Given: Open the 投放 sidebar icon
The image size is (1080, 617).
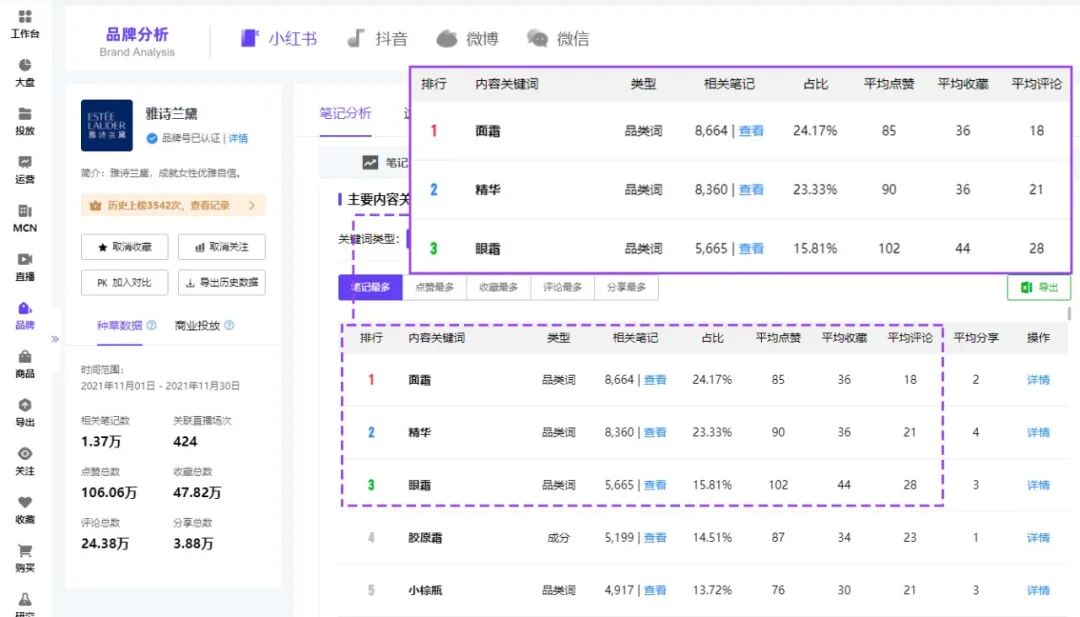Looking at the screenshot, I should (x=25, y=121).
